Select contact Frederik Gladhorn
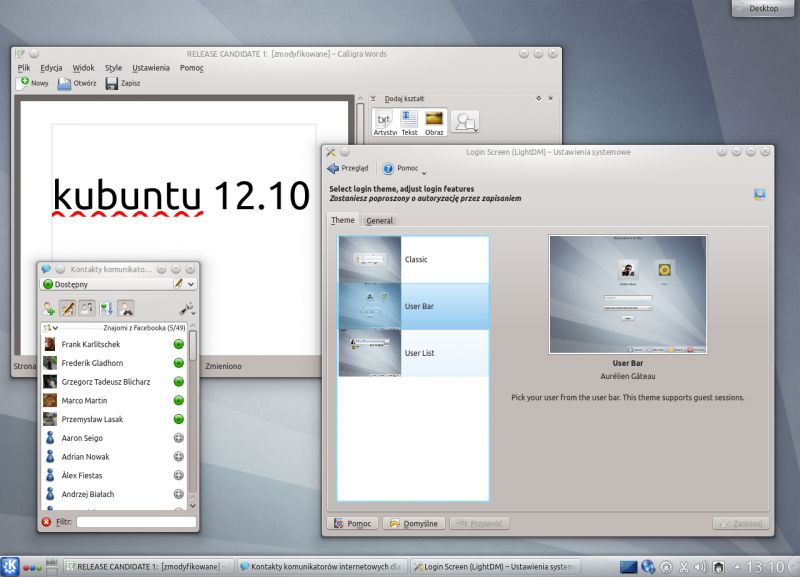Image resolution: width=800 pixels, height=577 pixels. tap(113, 363)
